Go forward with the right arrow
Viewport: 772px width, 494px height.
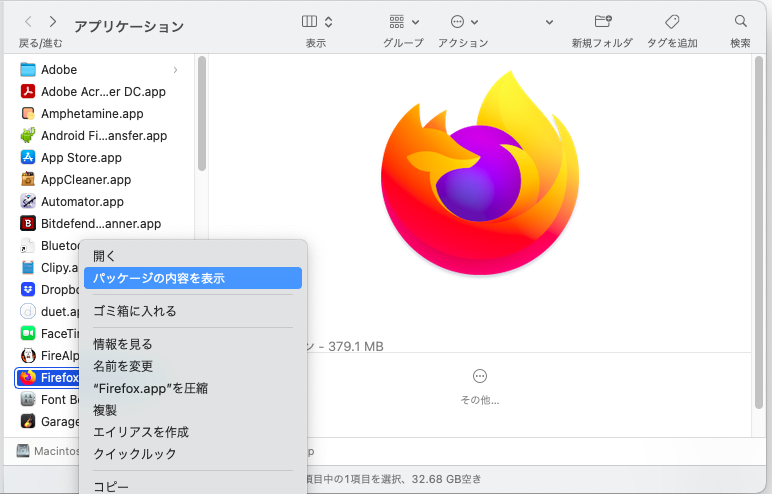pos(53,22)
